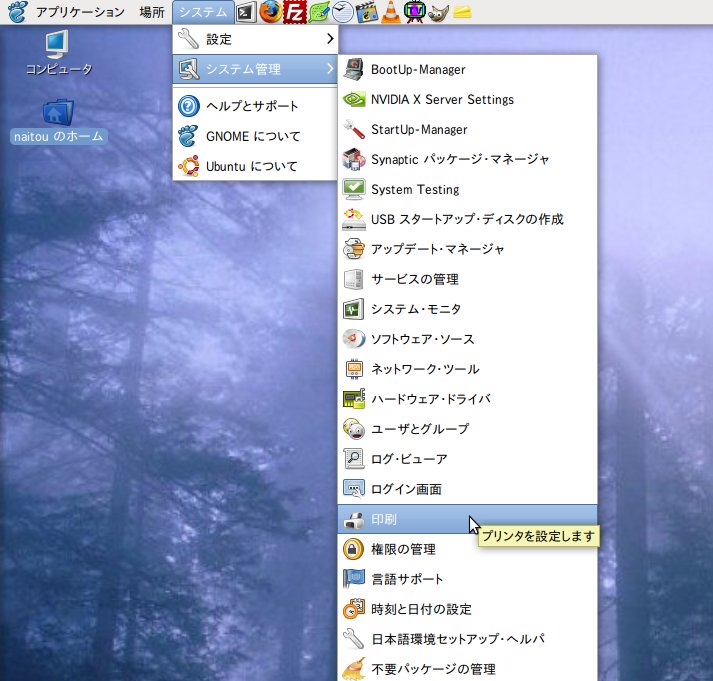The height and width of the screenshot is (681, 713).
Task: Open ソフトウェア・ソース
Action: [467, 339]
